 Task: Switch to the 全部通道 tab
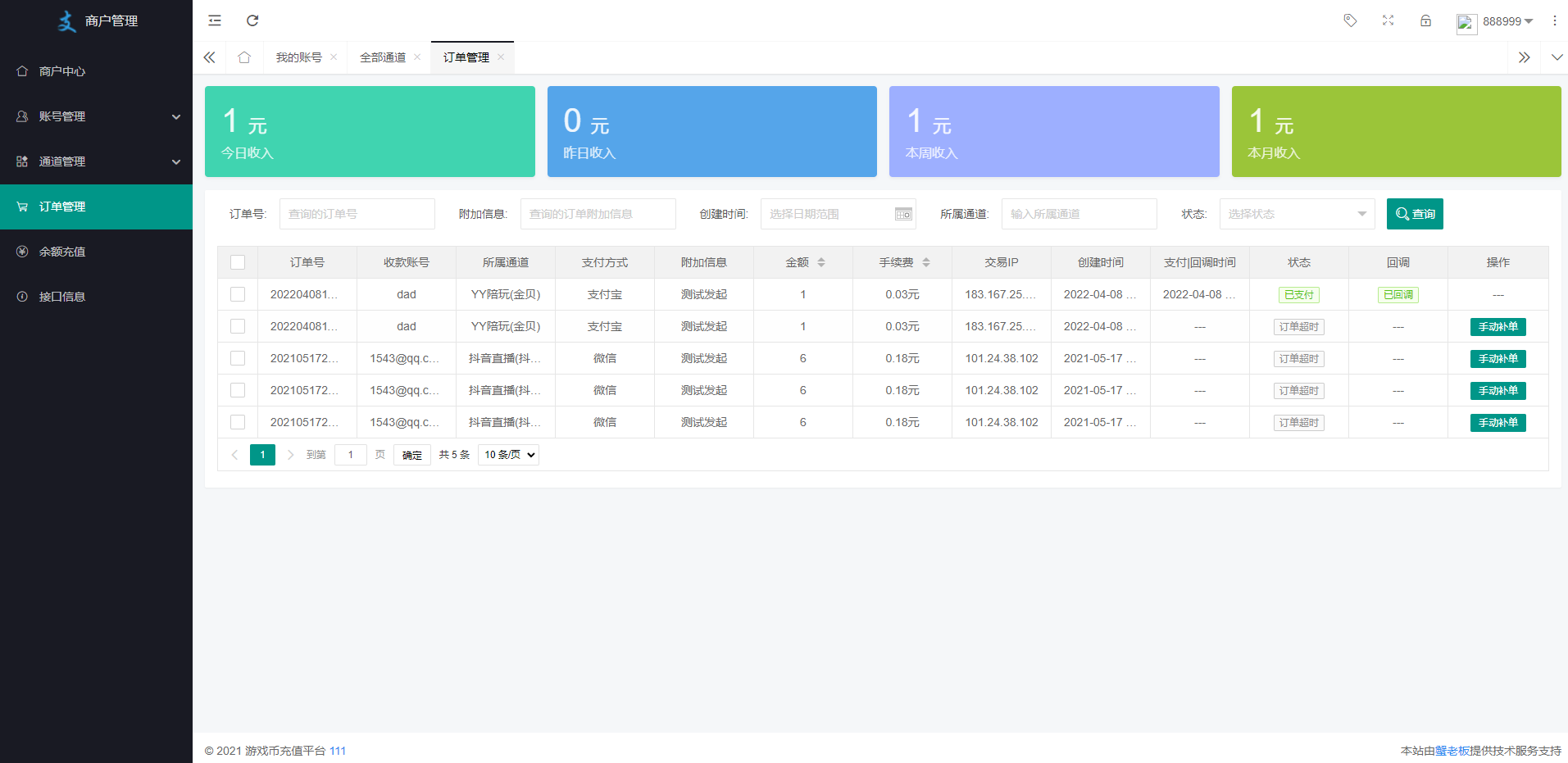pyautogui.click(x=383, y=57)
